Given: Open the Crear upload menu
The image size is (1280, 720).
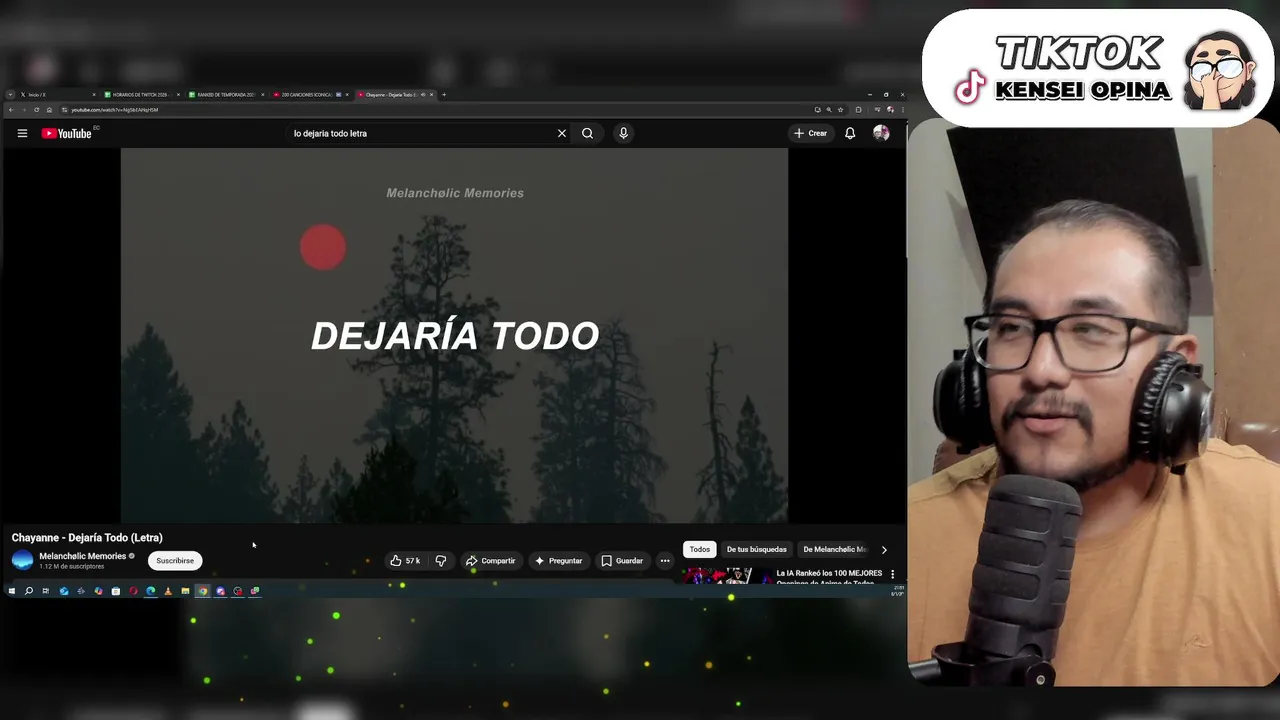Looking at the screenshot, I should pos(811,133).
